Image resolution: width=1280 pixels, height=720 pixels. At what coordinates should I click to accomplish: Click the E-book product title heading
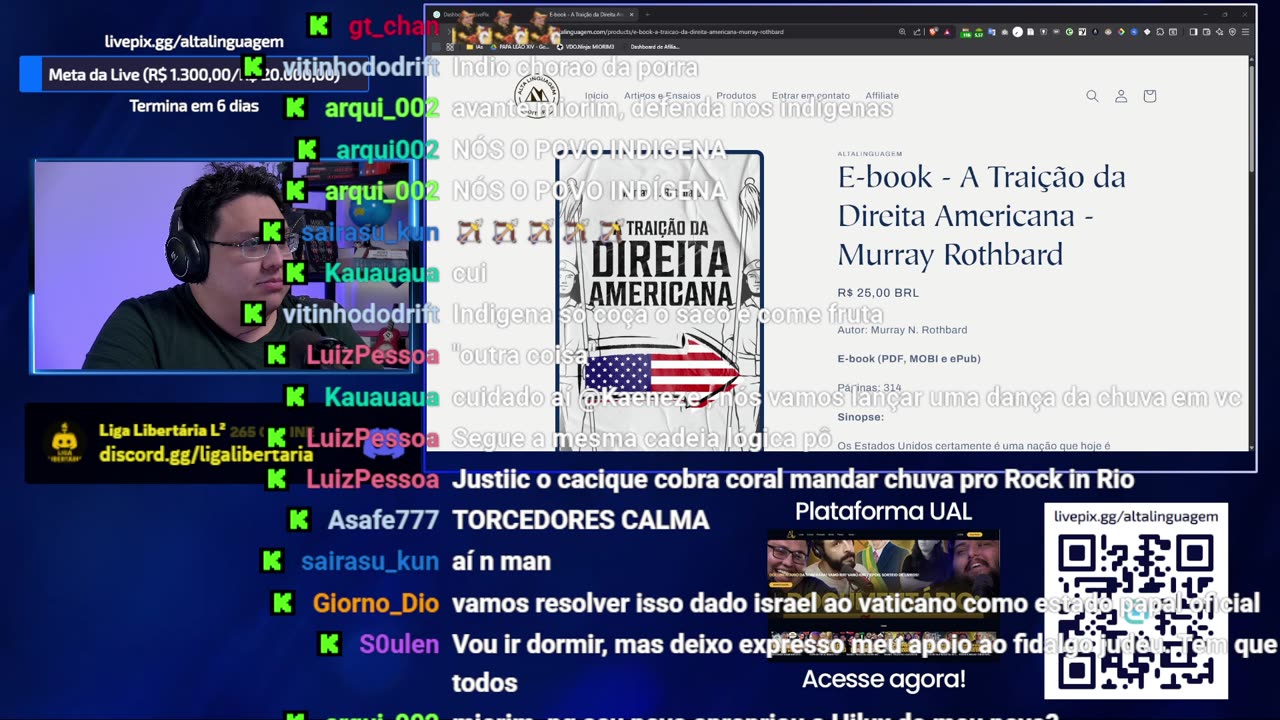tap(982, 215)
